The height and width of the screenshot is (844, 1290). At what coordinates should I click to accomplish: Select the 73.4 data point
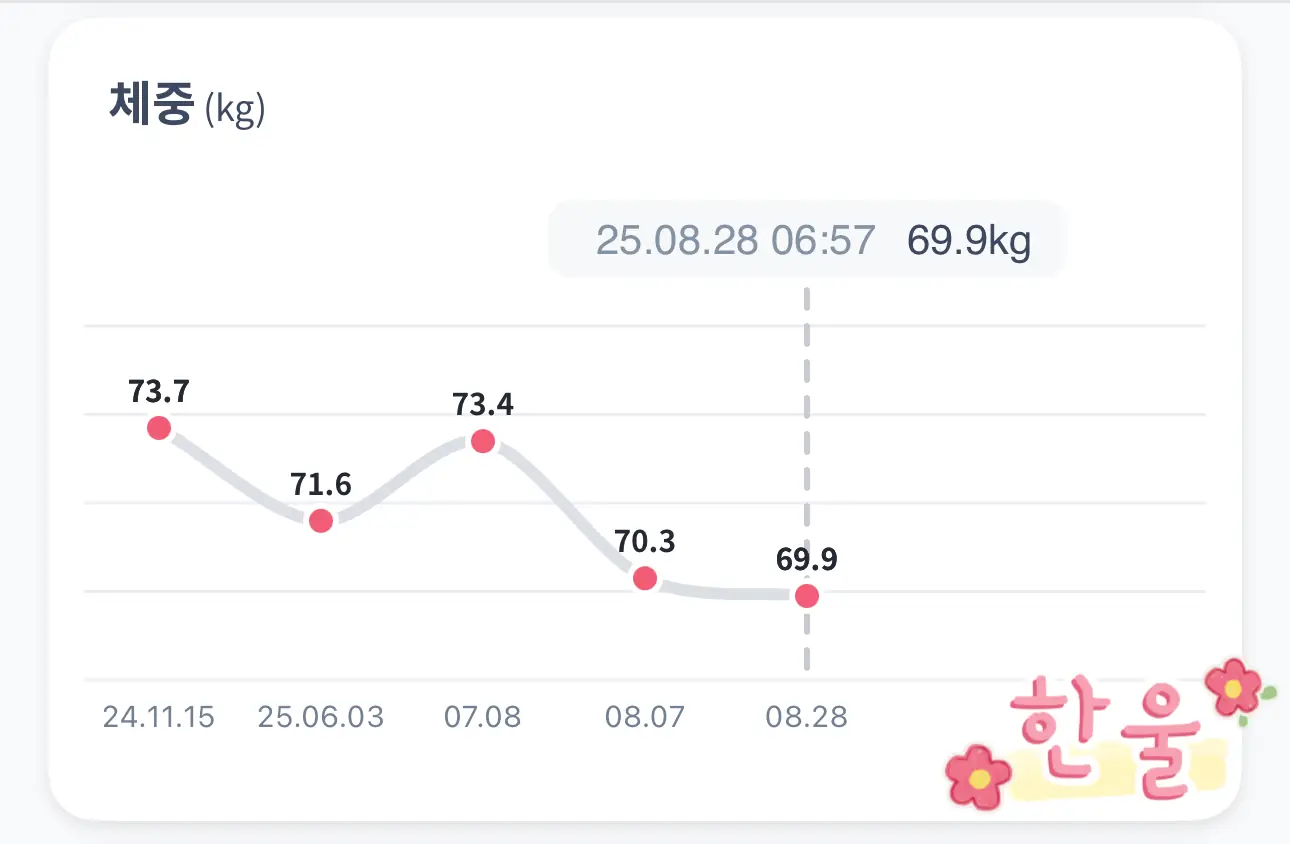point(483,441)
